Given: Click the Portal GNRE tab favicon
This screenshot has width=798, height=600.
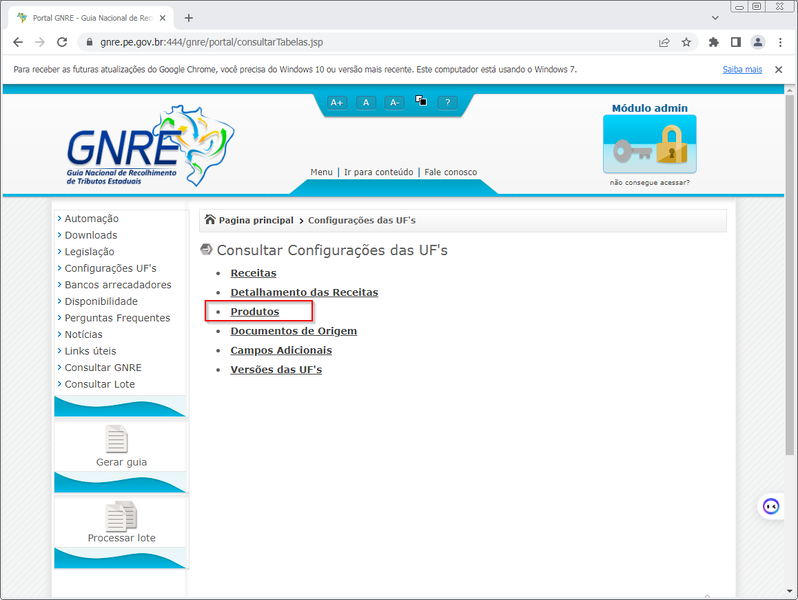Looking at the screenshot, I should (22, 18).
